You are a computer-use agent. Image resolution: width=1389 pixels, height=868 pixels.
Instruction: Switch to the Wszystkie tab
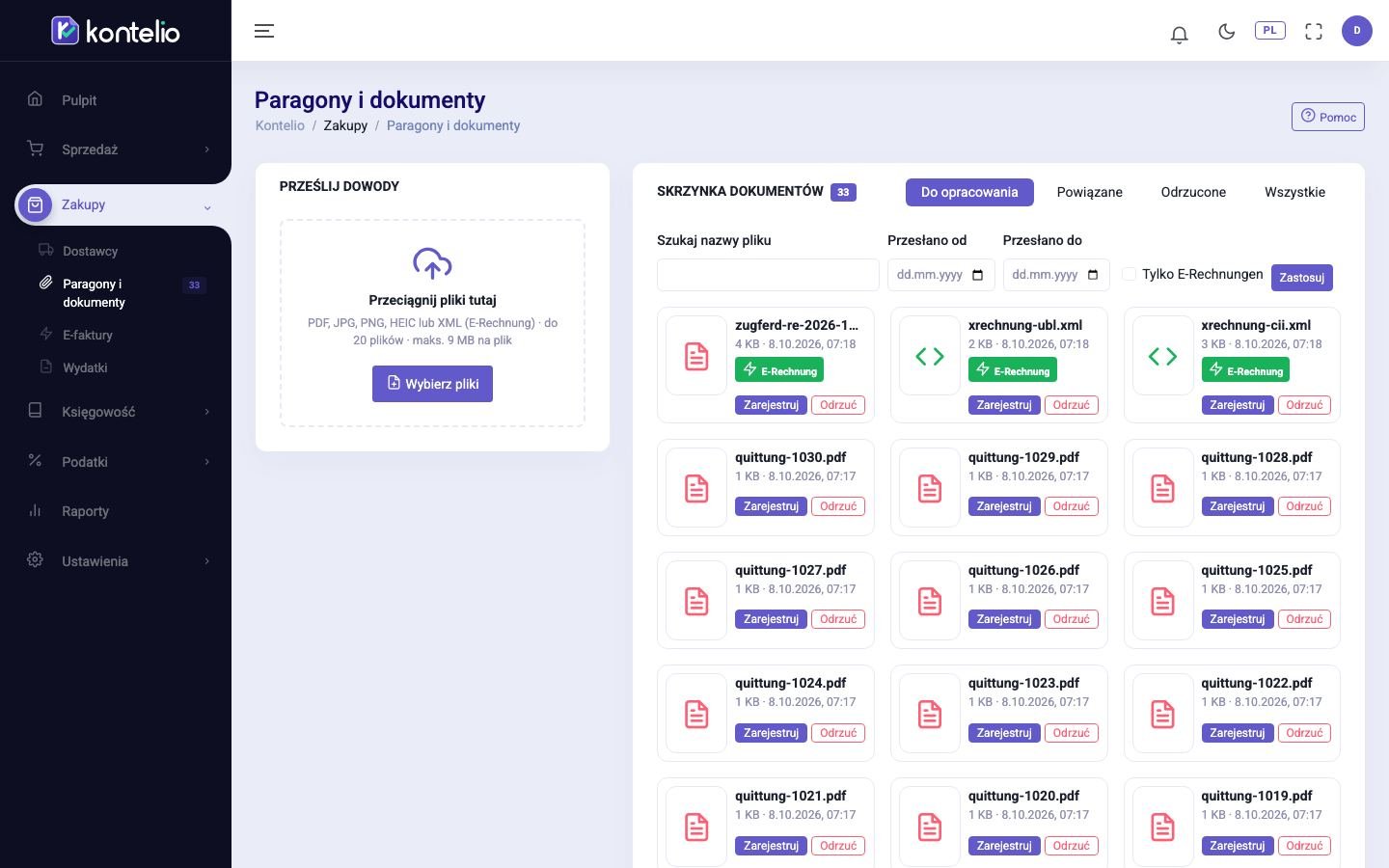(1294, 192)
